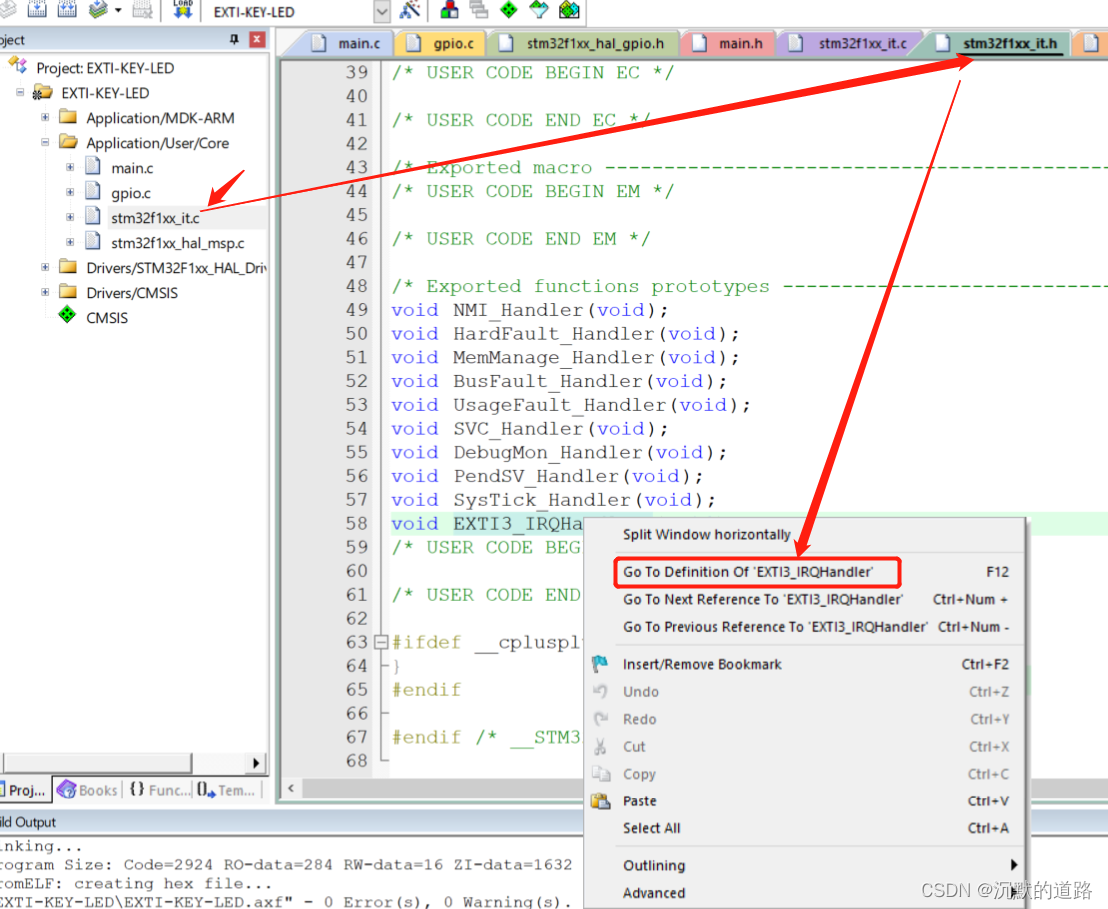This screenshot has width=1108, height=909.
Task: Pin the Project panel with pushpin icon
Action: [235, 40]
